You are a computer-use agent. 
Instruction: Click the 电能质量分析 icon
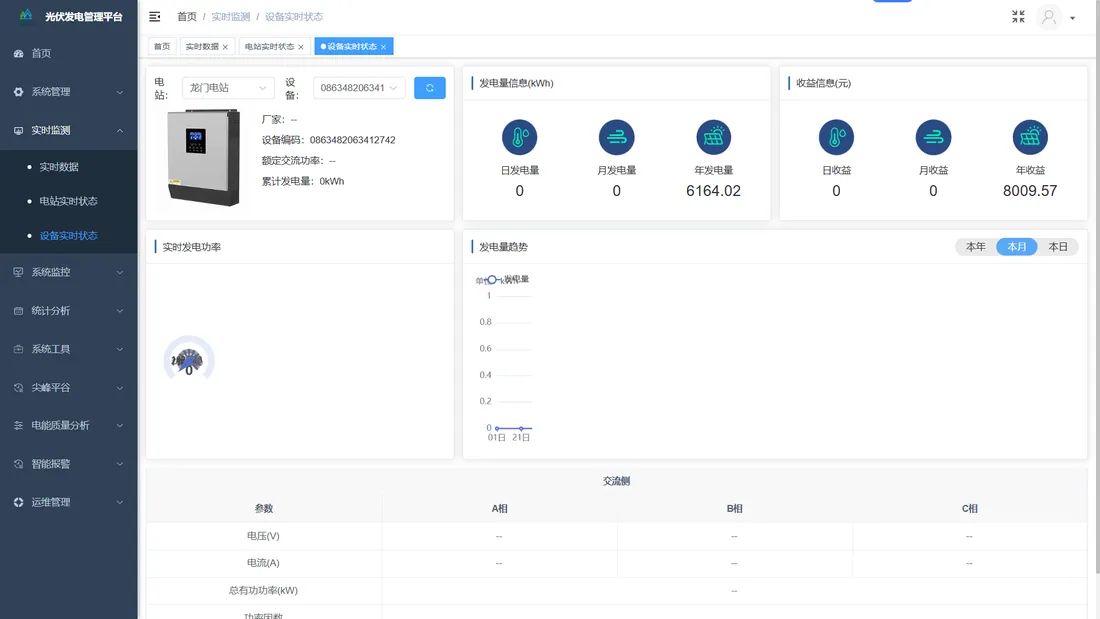point(18,425)
